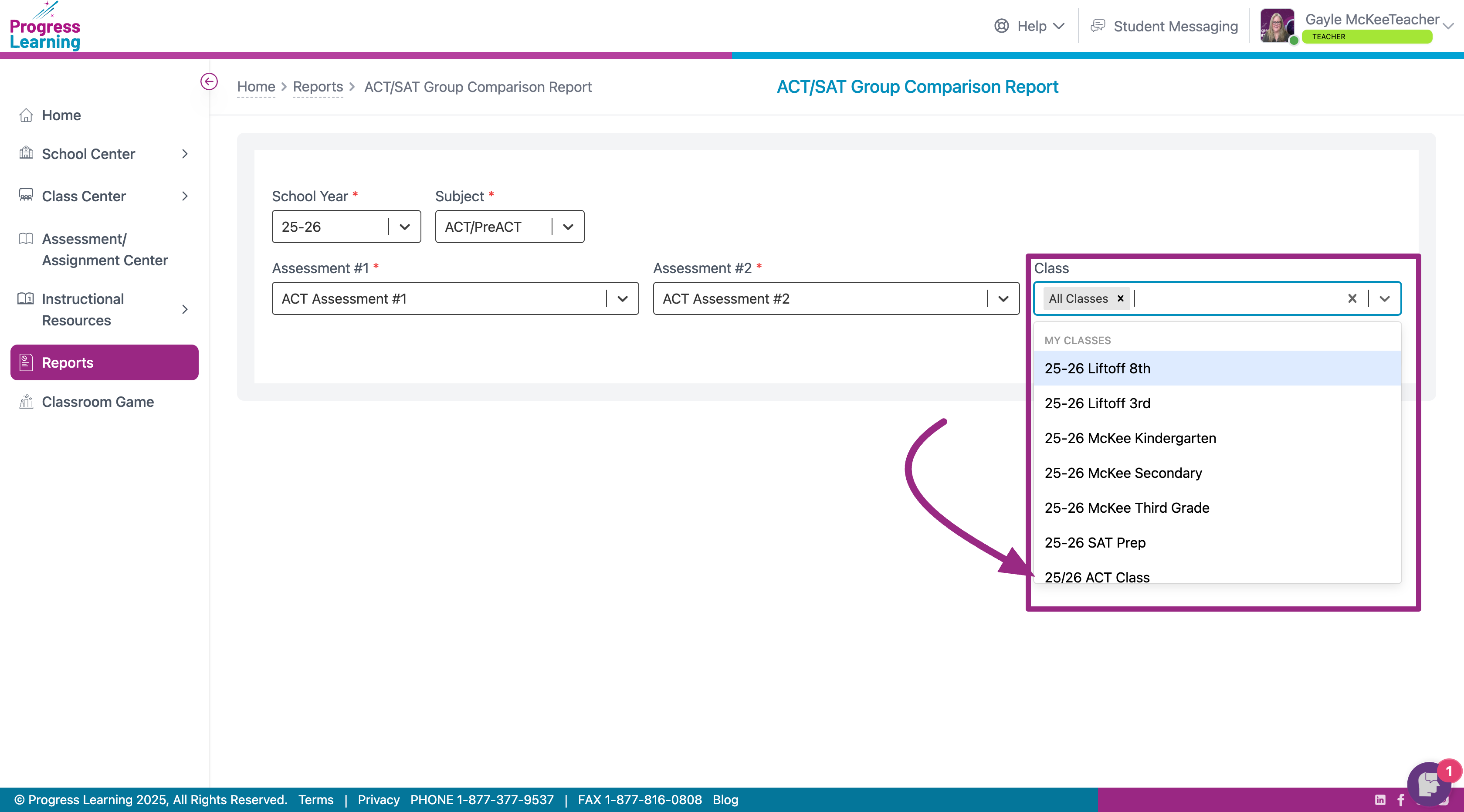
Task: Click the LinkedIn icon in footer
Action: [x=1380, y=799]
